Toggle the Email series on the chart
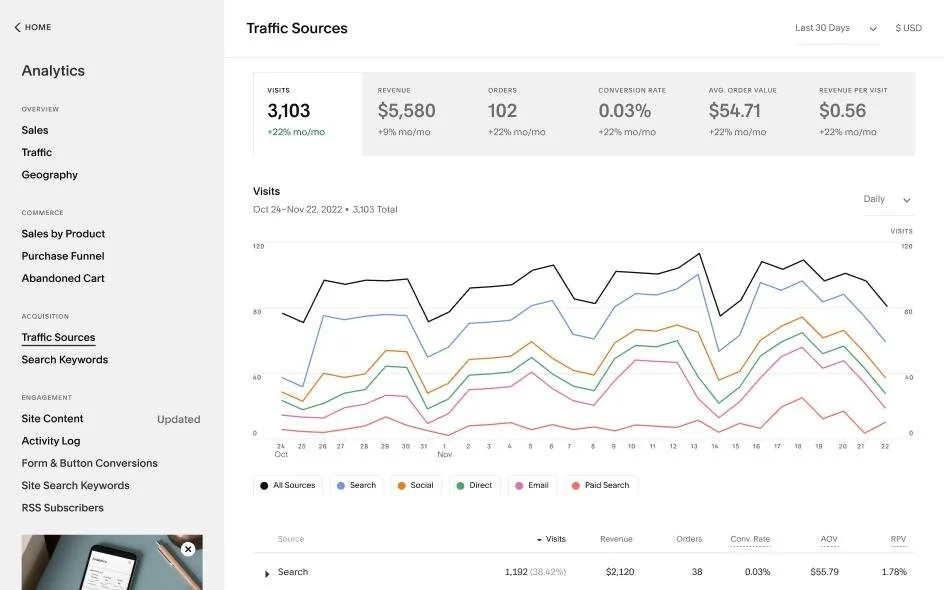 [x=532, y=485]
